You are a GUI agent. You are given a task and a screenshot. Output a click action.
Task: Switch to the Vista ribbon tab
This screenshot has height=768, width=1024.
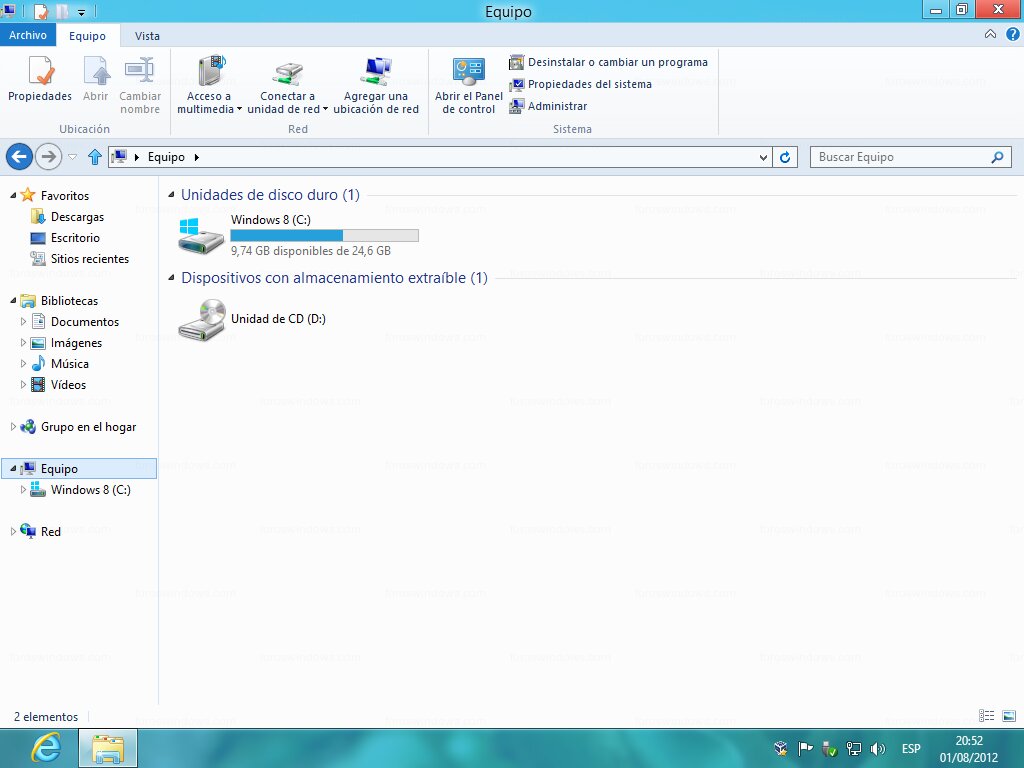[147, 36]
